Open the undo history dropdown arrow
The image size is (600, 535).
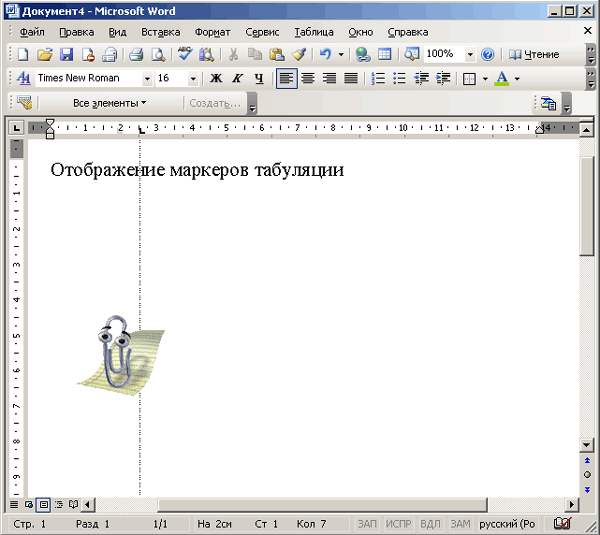341,54
